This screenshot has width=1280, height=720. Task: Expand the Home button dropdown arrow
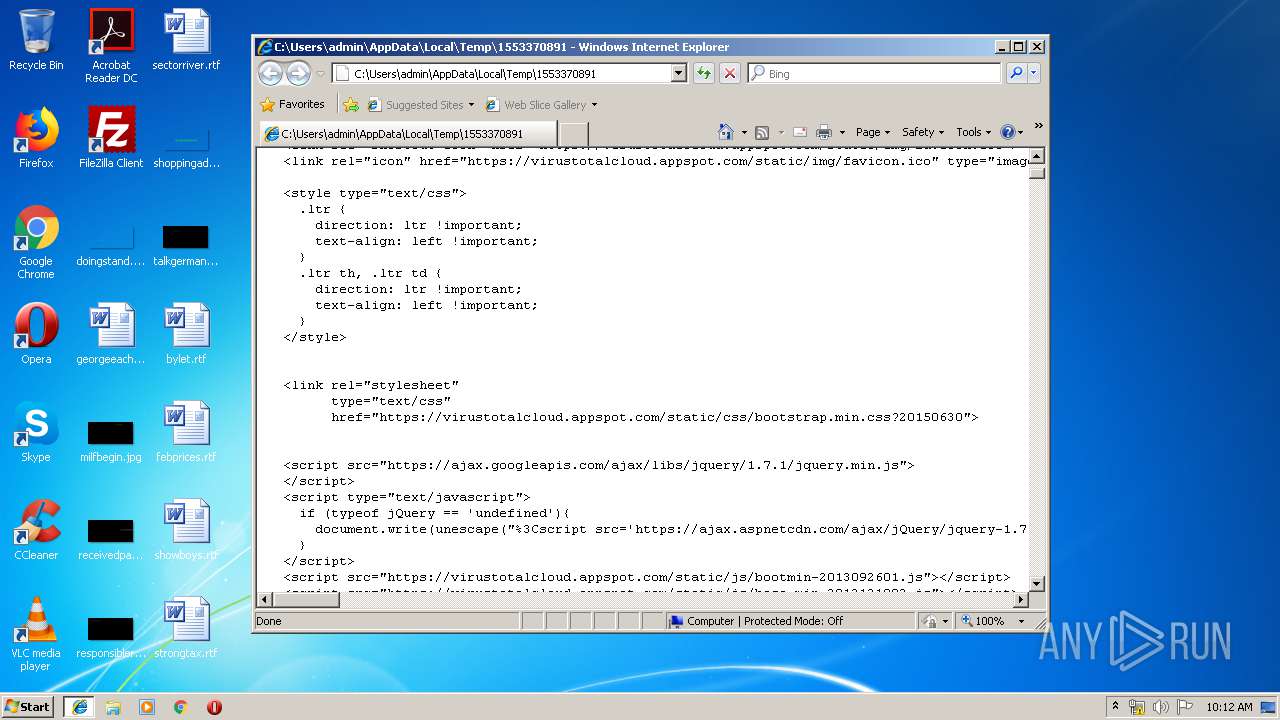pos(744,133)
